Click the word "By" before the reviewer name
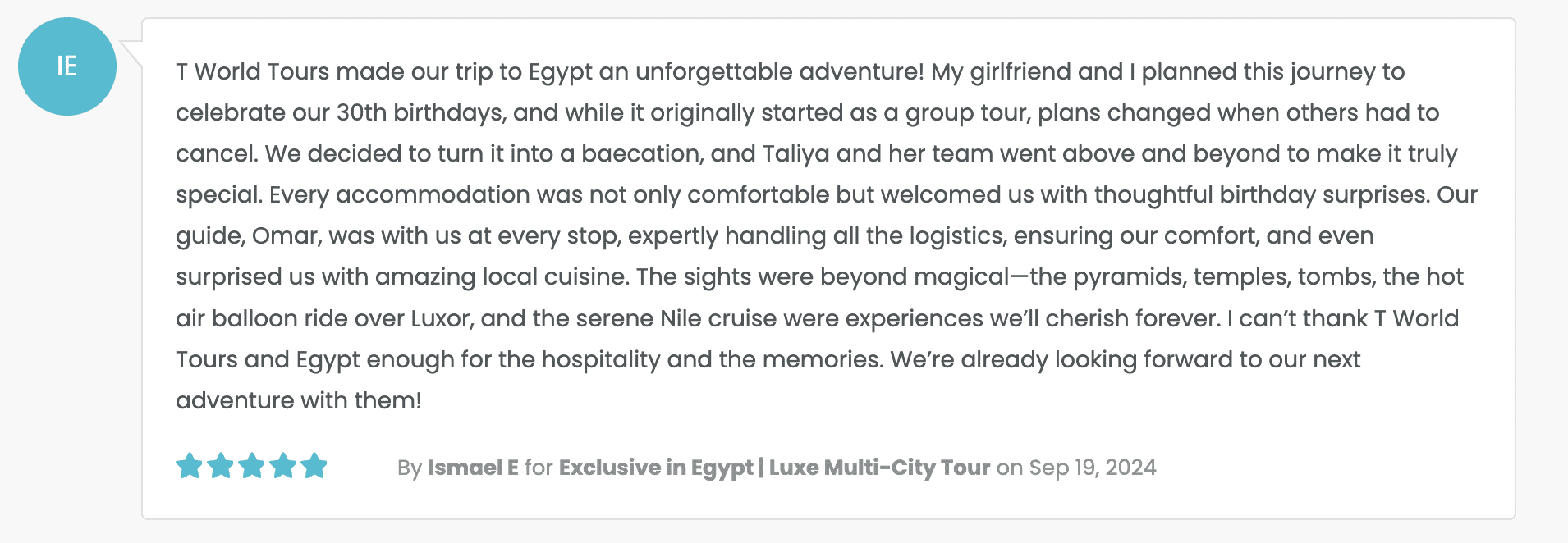This screenshot has height=543, width=1568. [x=409, y=468]
